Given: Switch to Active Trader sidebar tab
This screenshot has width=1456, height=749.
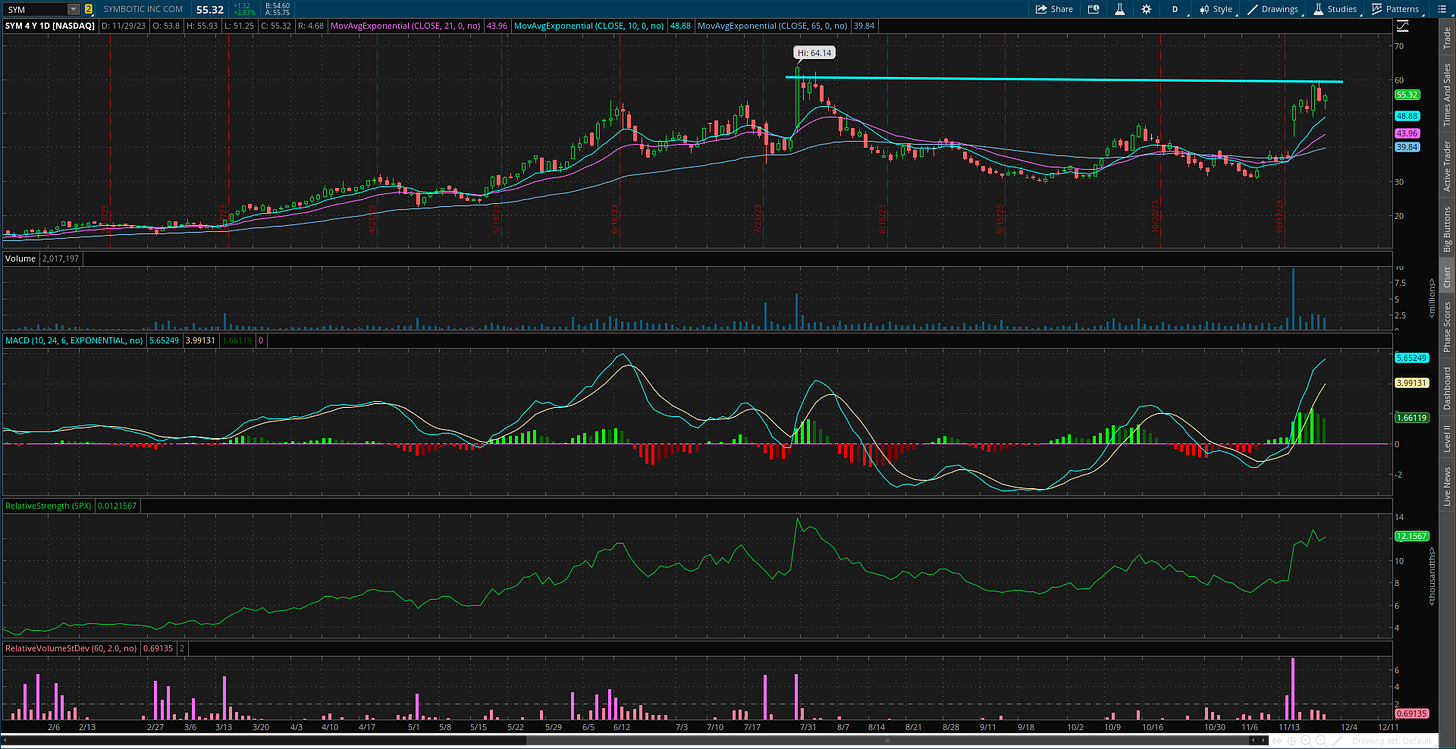Looking at the screenshot, I should point(1446,166).
